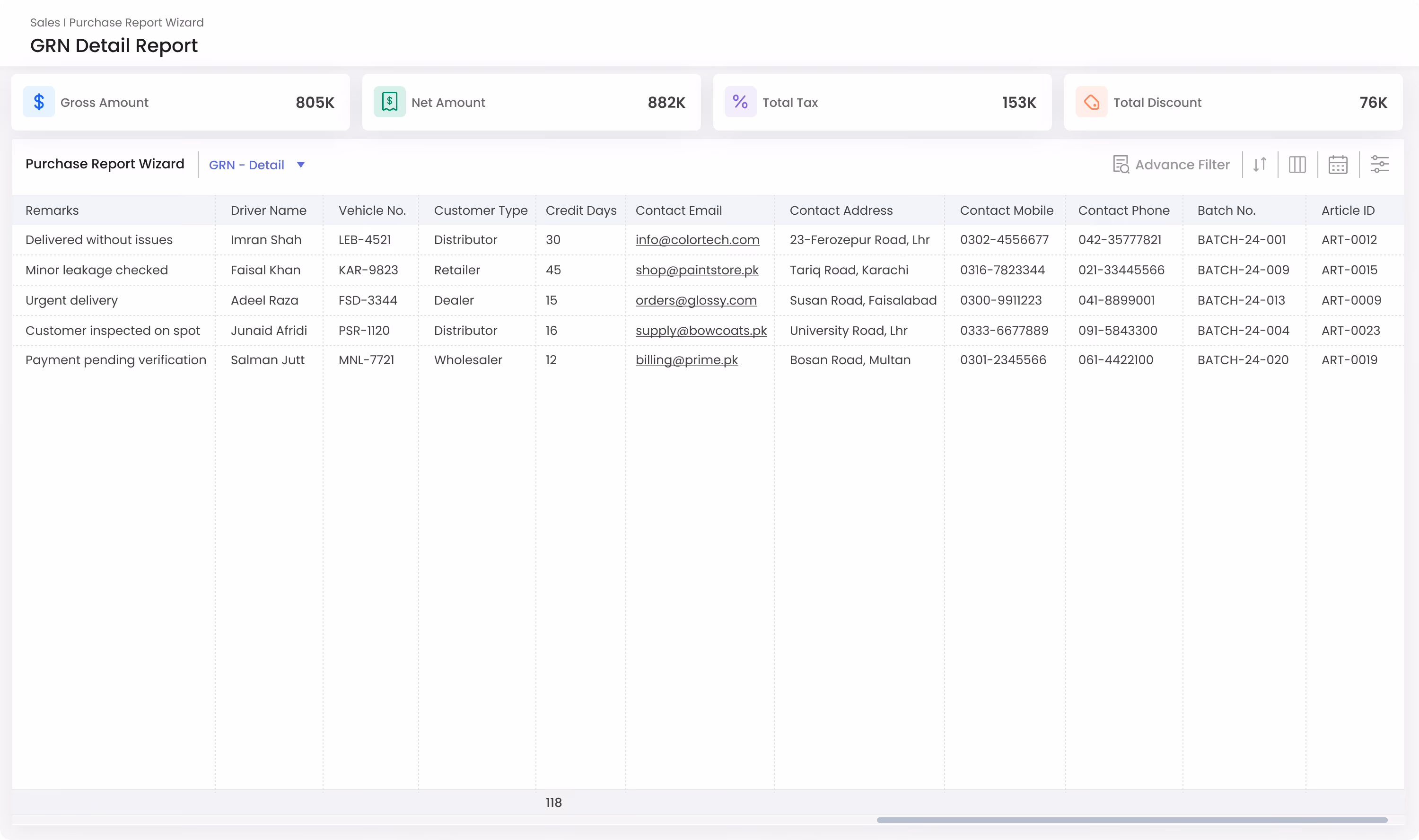Open the calendar date filter icon
Image resolution: width=1419 pixels, height=840 pixels.
[1338, 165]
